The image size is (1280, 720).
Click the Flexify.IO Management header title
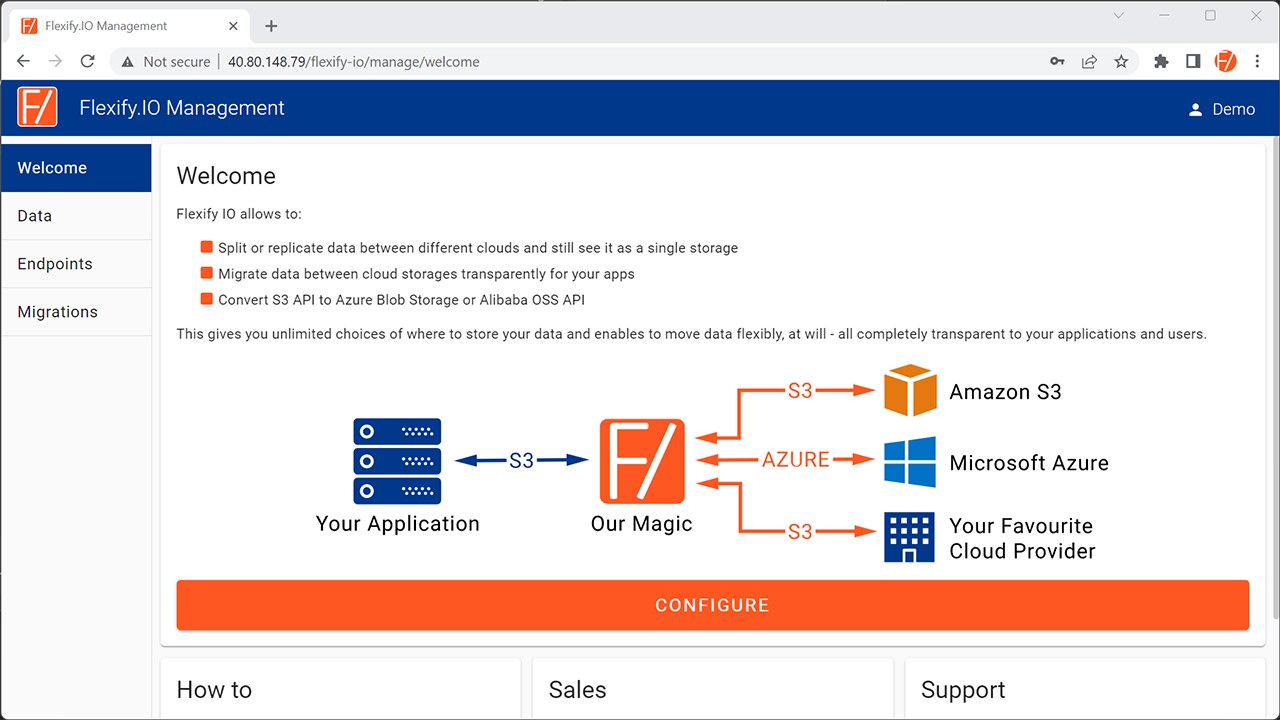[x=182, y=108]
